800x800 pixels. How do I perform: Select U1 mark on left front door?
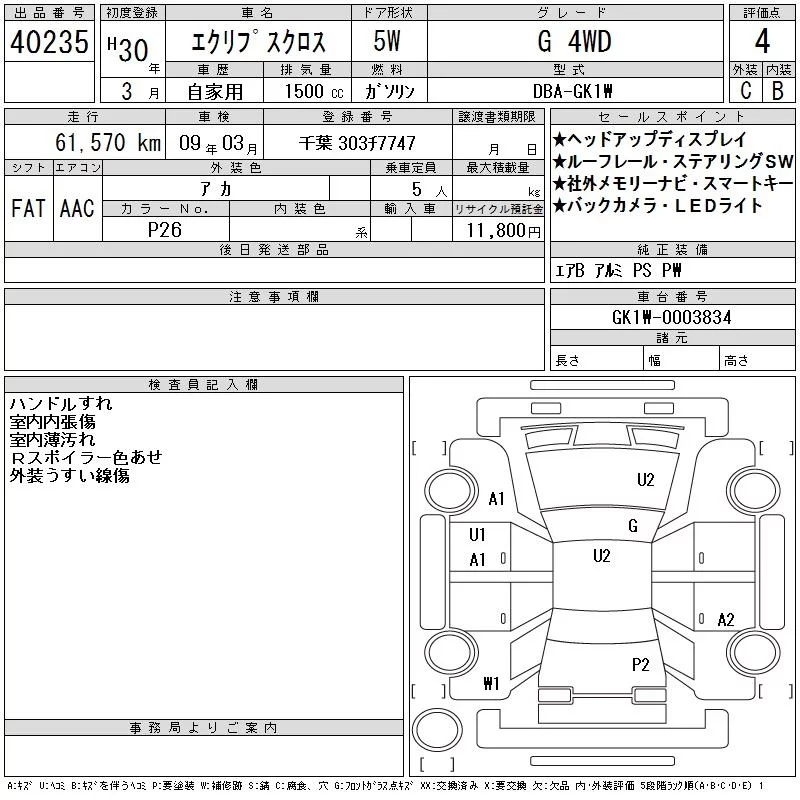[477, 535]
